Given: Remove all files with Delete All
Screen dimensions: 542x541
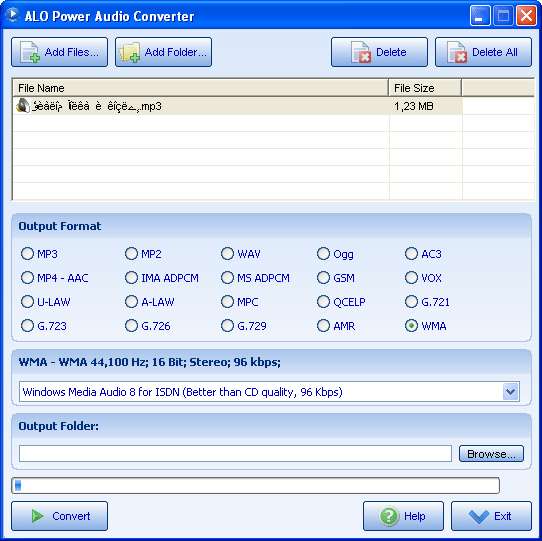Looking at the screenshot, I should [x=483, y=52].
